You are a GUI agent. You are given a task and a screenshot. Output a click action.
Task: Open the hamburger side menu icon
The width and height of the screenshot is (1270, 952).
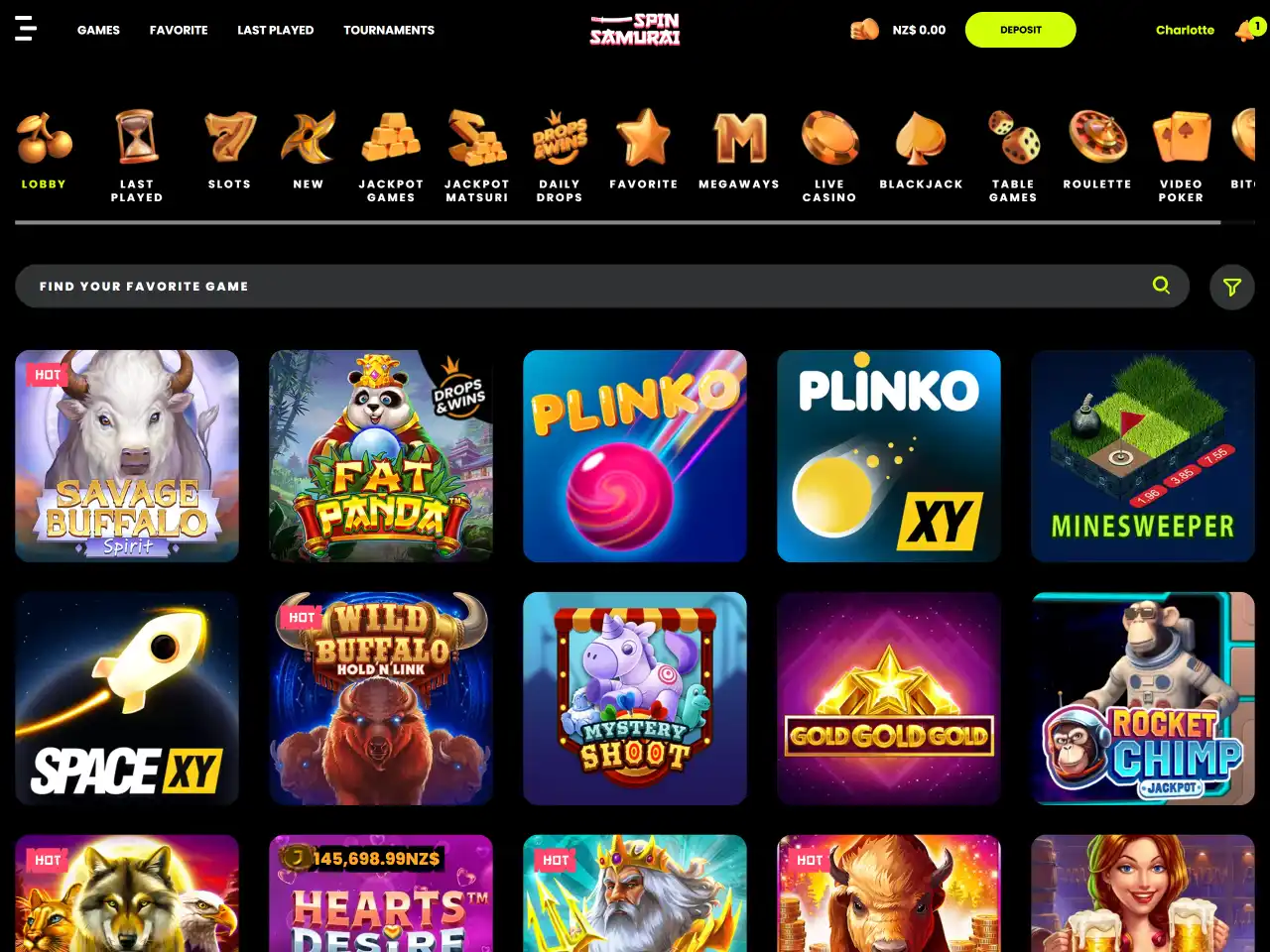tap(26, 29)
